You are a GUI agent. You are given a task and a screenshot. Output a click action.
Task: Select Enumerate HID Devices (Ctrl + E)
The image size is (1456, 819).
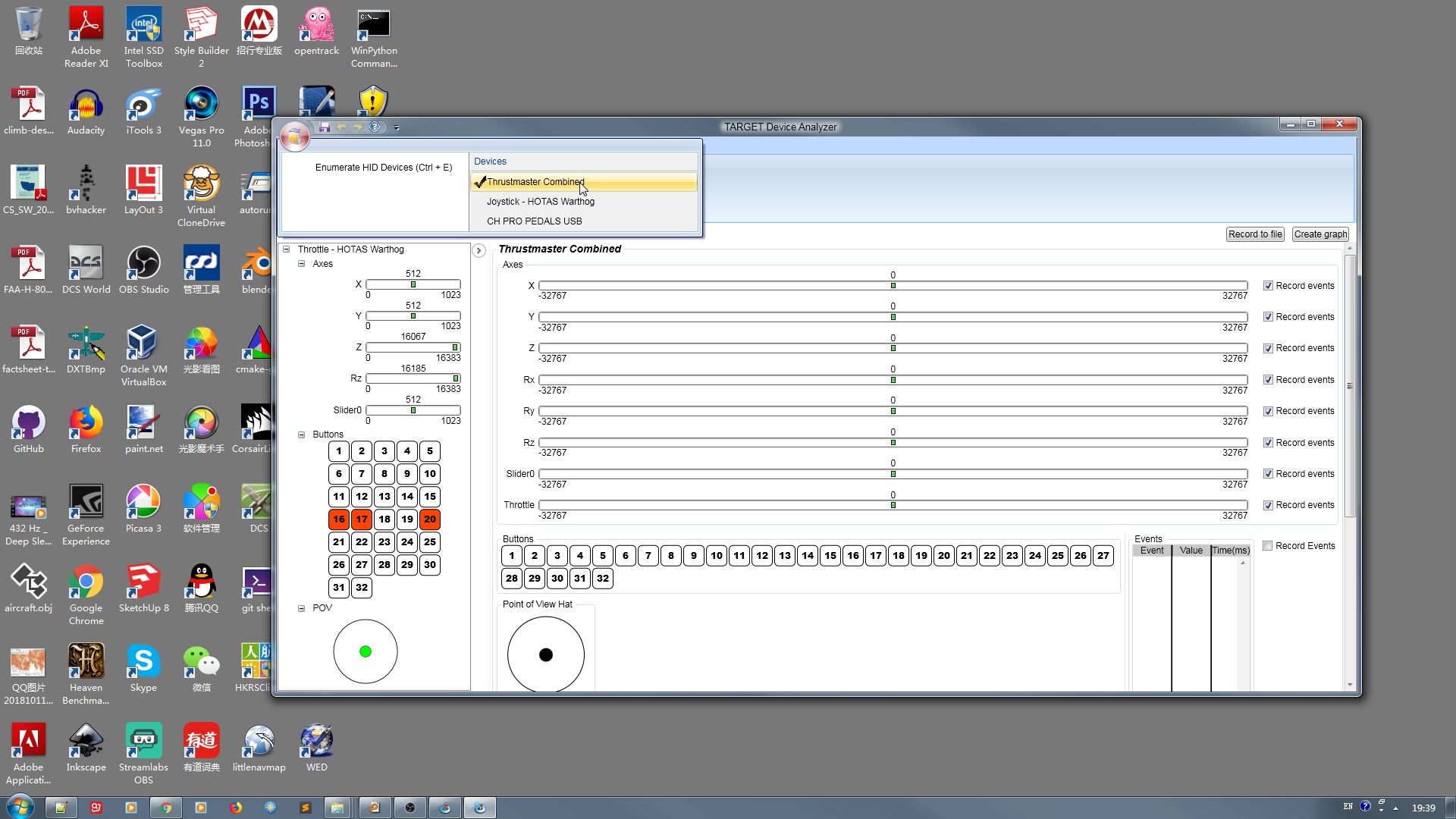[384, 168]
